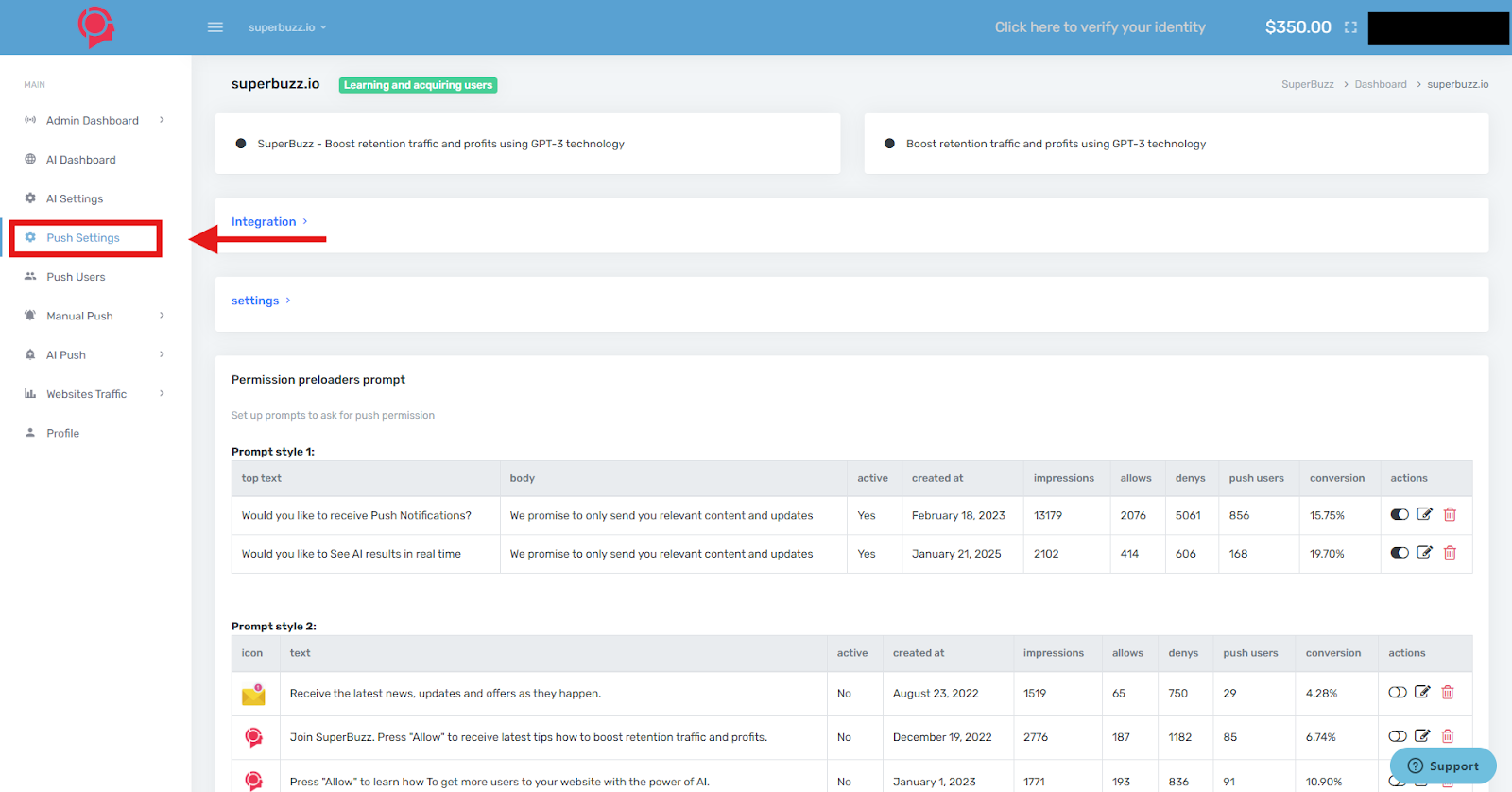Screen dimensions: 1512x792
Task: Click the $350.00 balance
Action: point(1297,27)
